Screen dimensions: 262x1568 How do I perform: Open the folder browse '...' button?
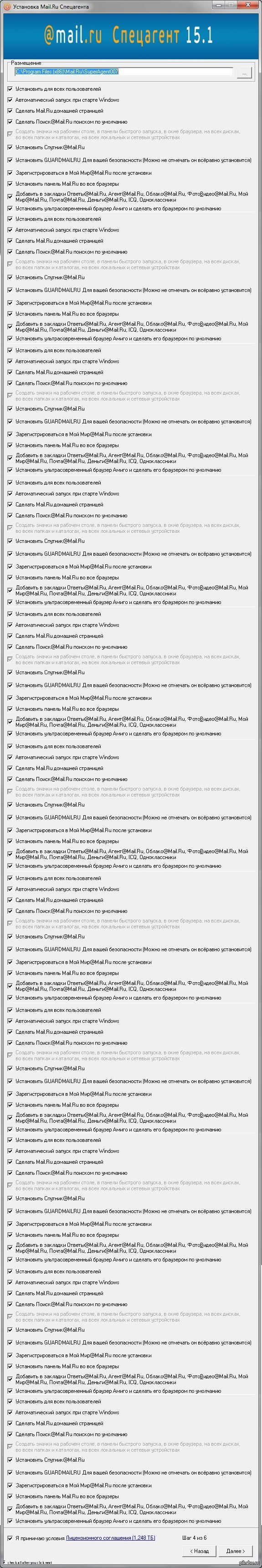[x=244, y=72]
